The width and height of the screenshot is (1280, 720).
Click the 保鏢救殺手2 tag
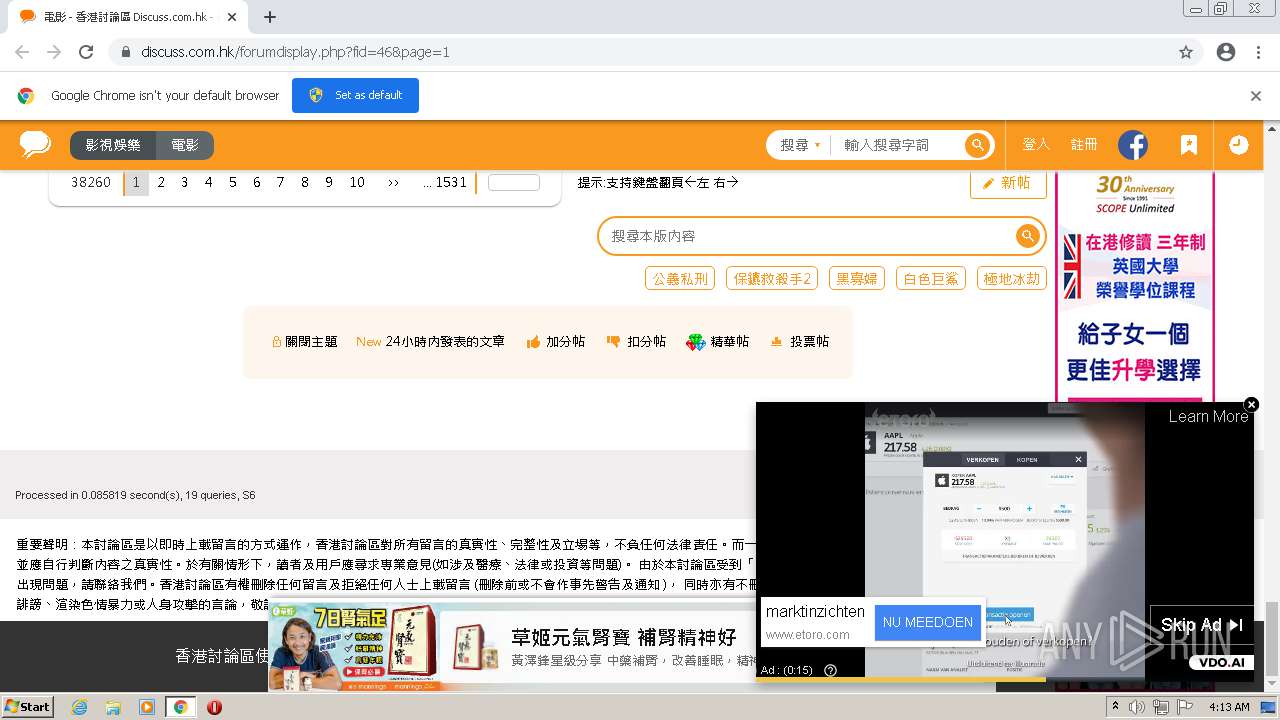click(x=772, y=278)
